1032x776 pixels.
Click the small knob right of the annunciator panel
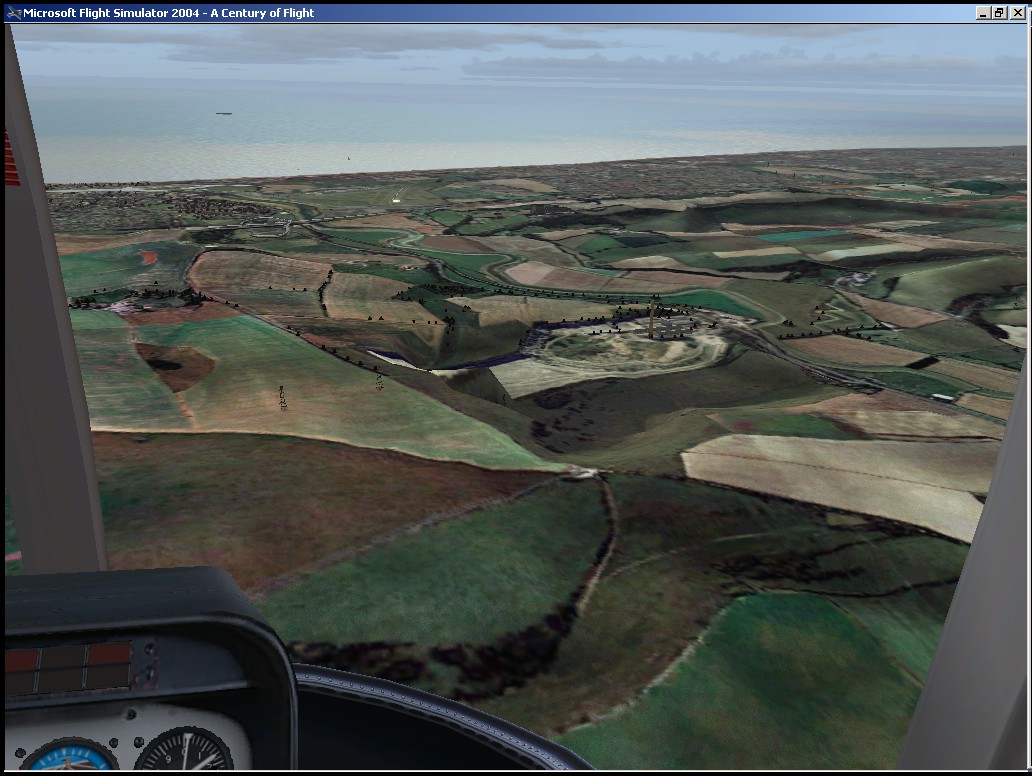click(x=147, y=651)
